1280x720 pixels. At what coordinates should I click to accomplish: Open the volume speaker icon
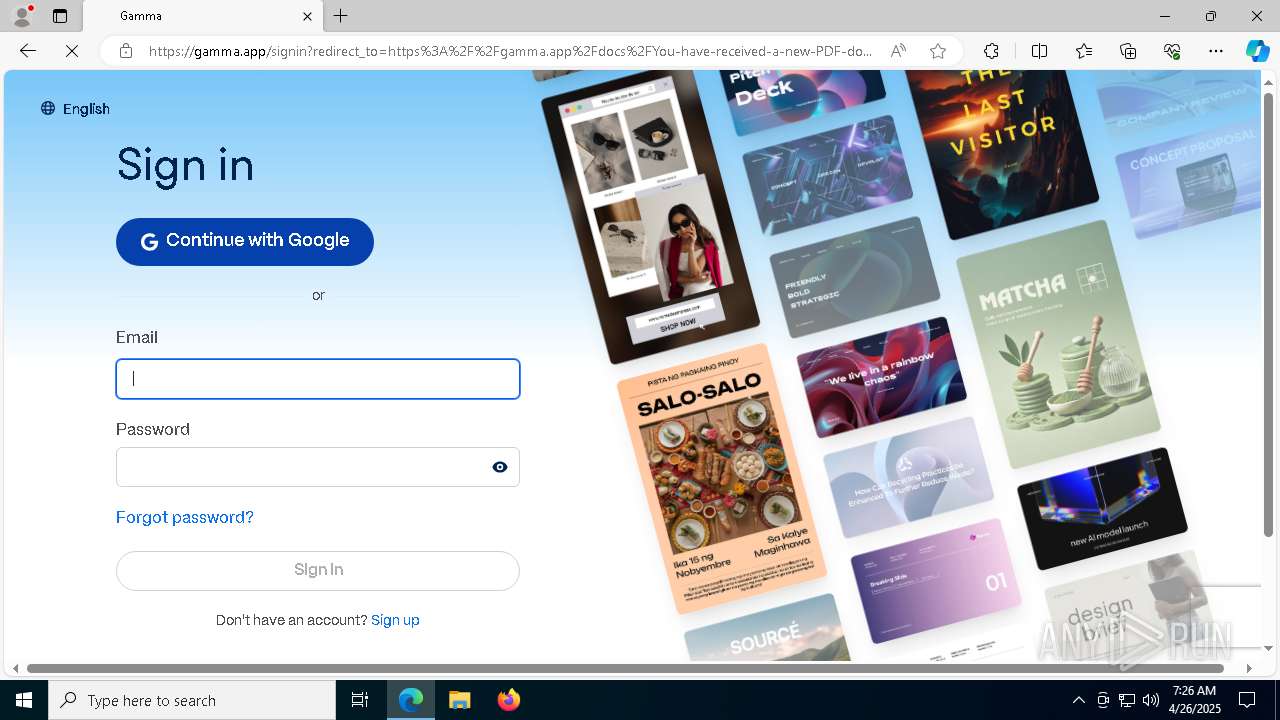1151,700
